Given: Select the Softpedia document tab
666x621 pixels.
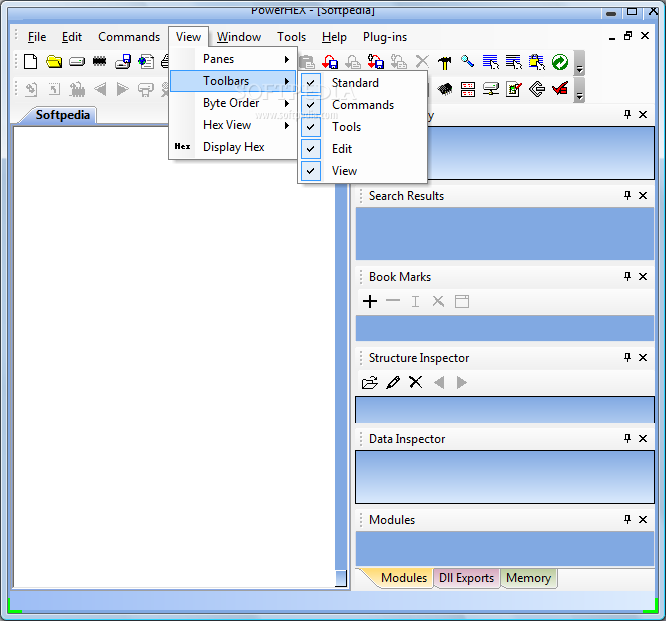Looking at the screenshot, I should (x=62, y=115).
